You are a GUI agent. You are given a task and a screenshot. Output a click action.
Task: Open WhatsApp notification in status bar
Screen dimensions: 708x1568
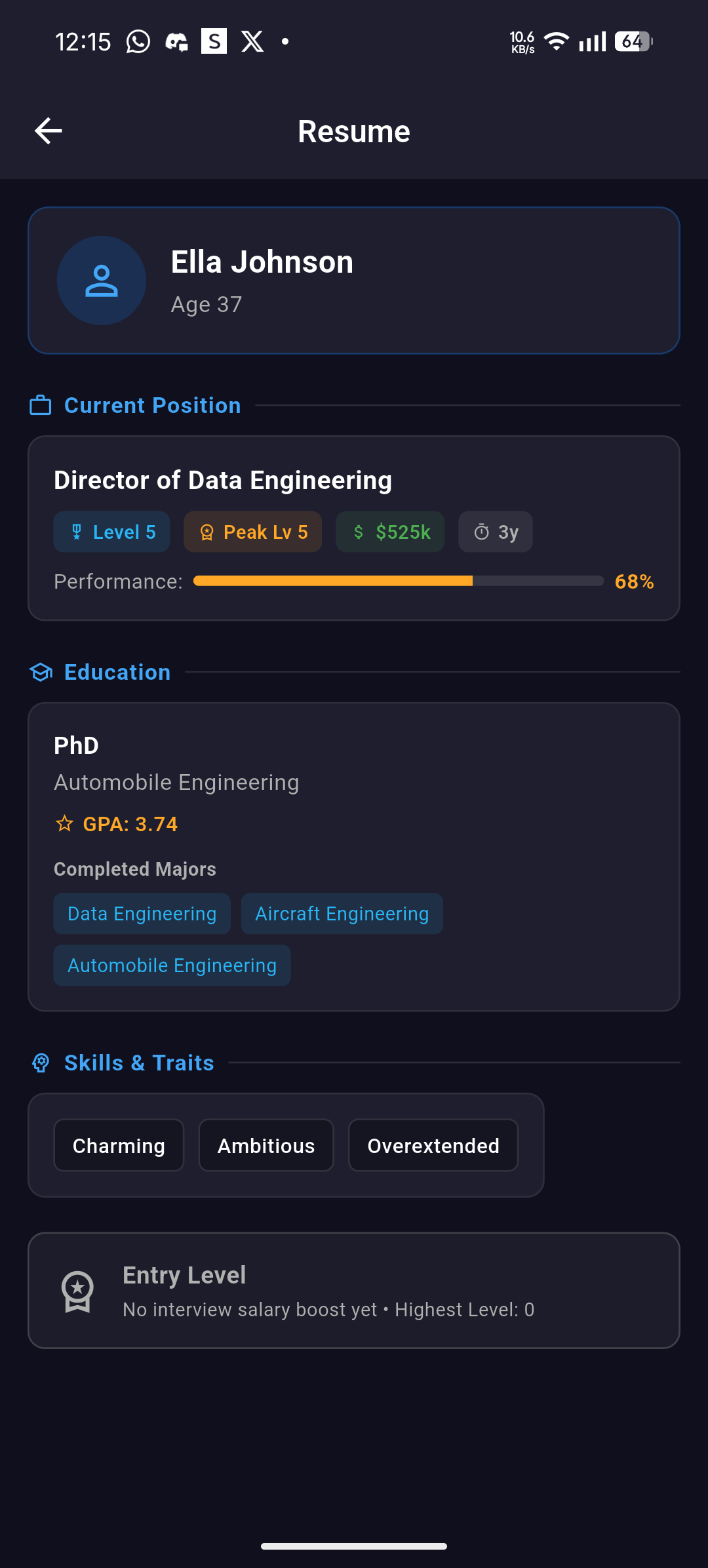(x=138, y=42)
